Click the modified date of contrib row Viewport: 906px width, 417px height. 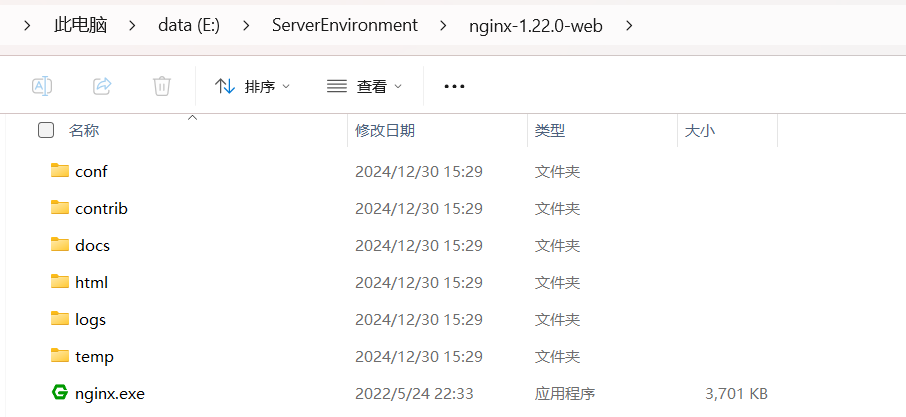pyautogui.click(x=419, y=208)
